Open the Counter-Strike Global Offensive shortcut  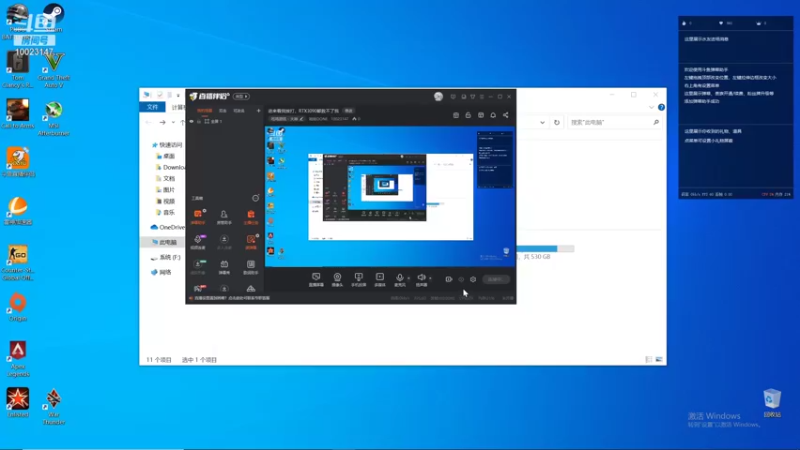tap(18, 263)
